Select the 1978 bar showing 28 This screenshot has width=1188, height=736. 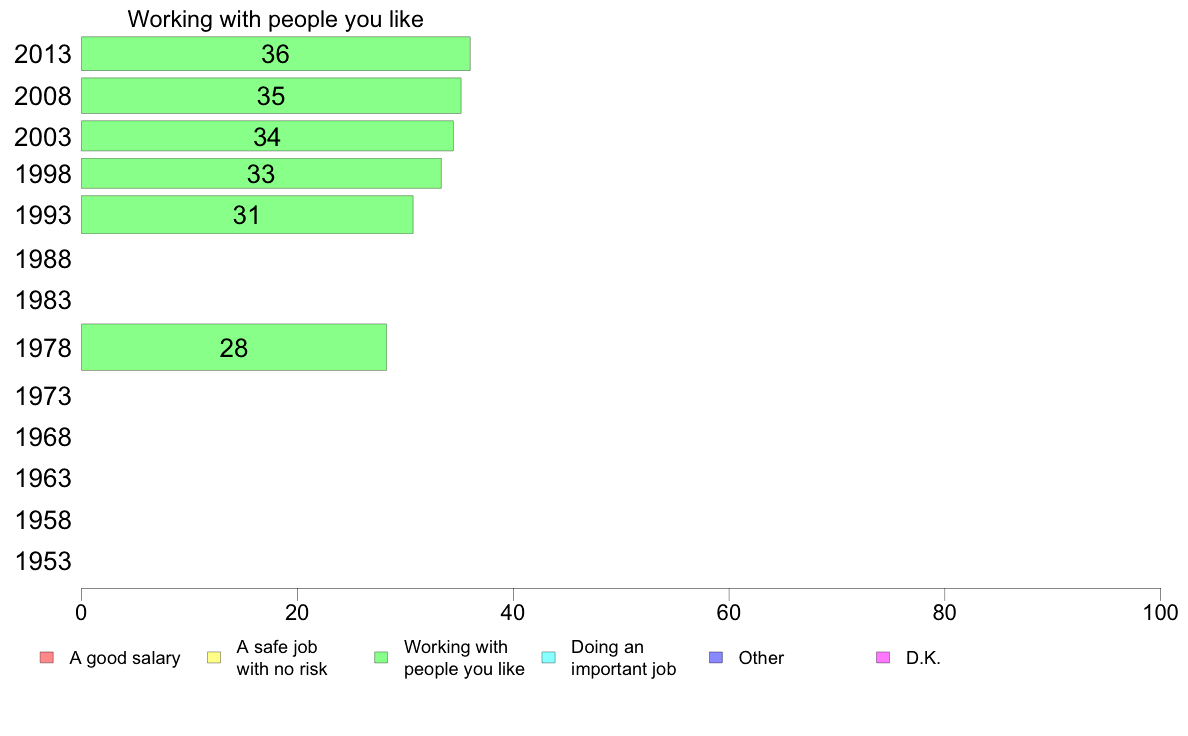coord(234,347)
